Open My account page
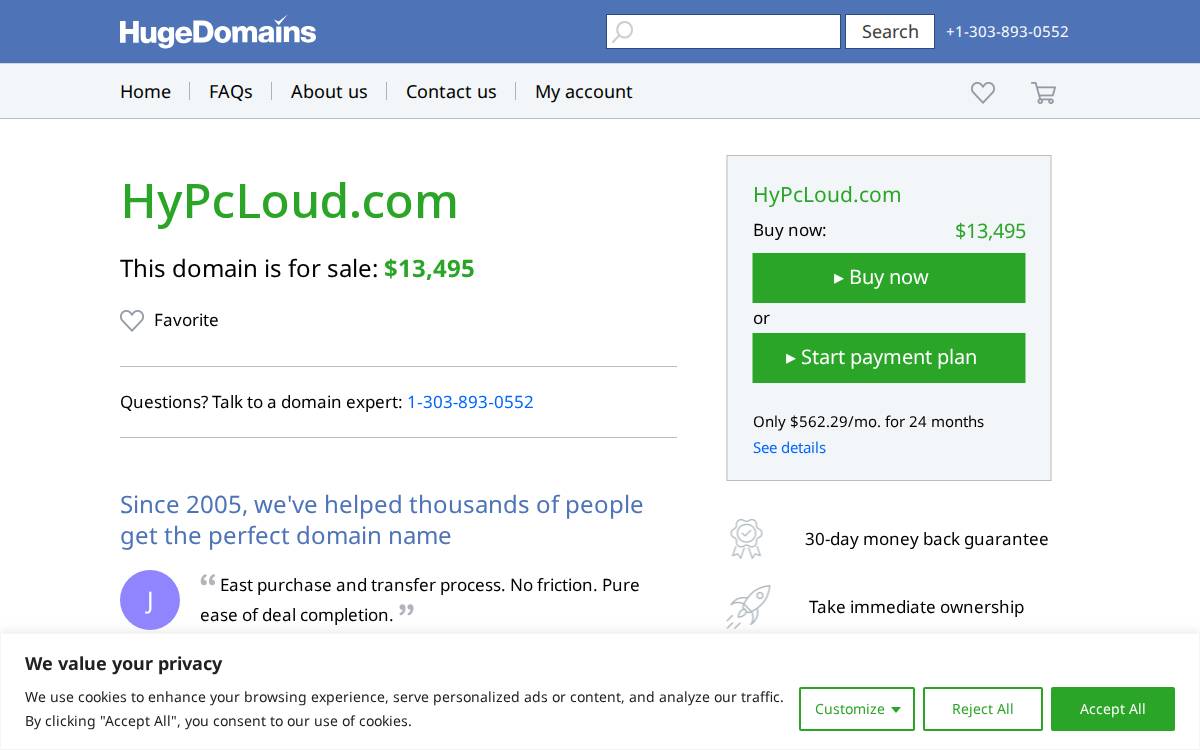 pyautogui.click(x=584, y=91)
